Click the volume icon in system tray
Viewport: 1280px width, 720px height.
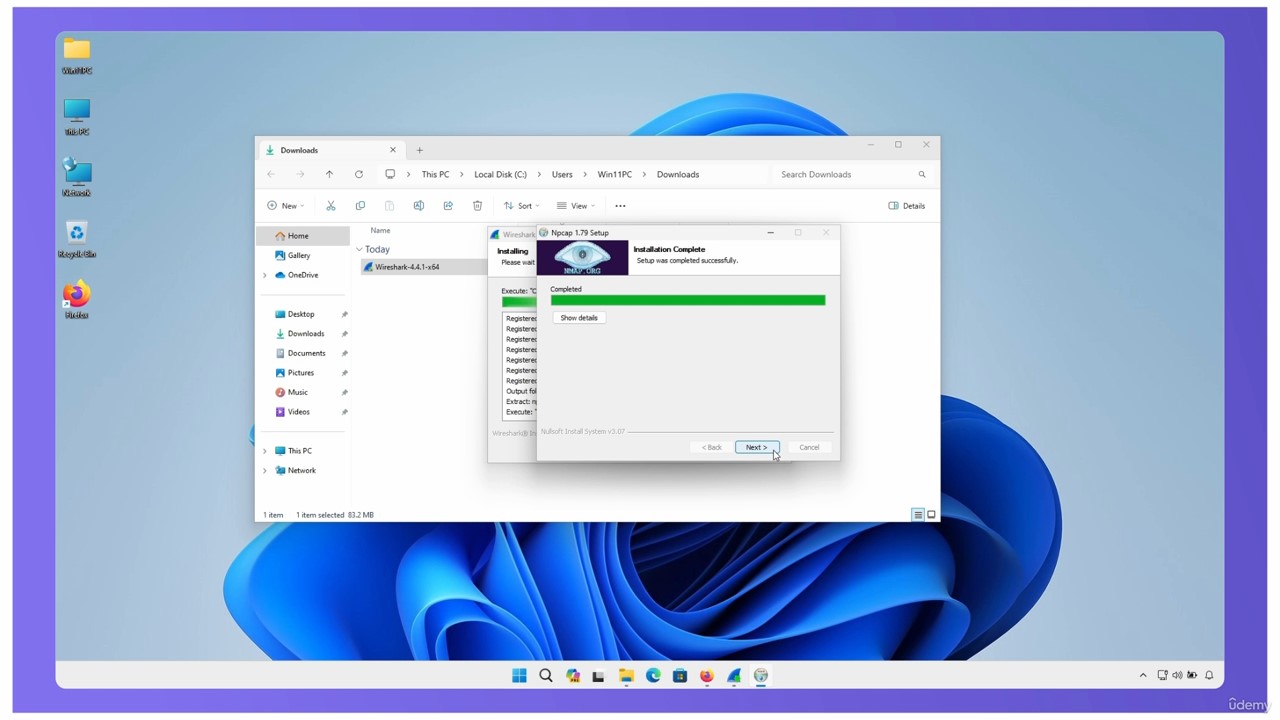1176,676
